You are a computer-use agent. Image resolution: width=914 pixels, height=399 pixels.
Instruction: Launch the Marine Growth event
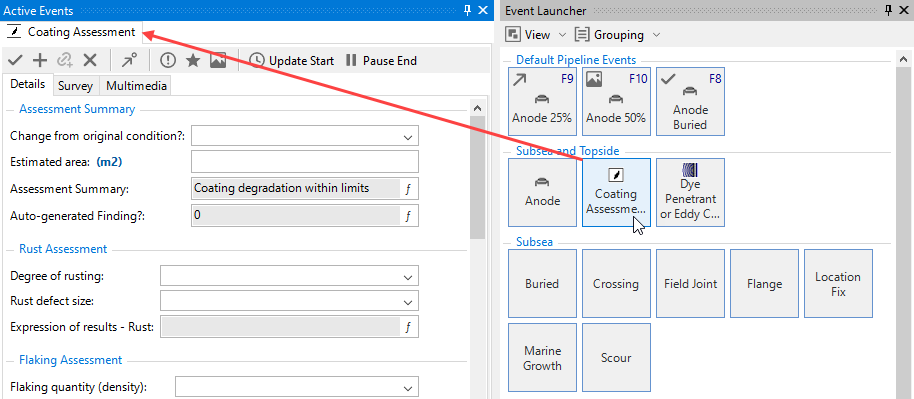[542, 358]
